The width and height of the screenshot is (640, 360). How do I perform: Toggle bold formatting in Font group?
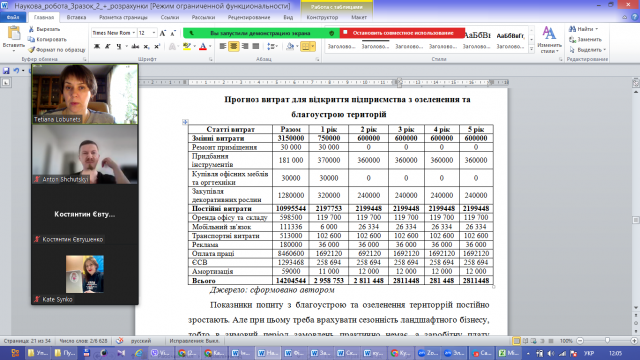(x=97, y=47)
